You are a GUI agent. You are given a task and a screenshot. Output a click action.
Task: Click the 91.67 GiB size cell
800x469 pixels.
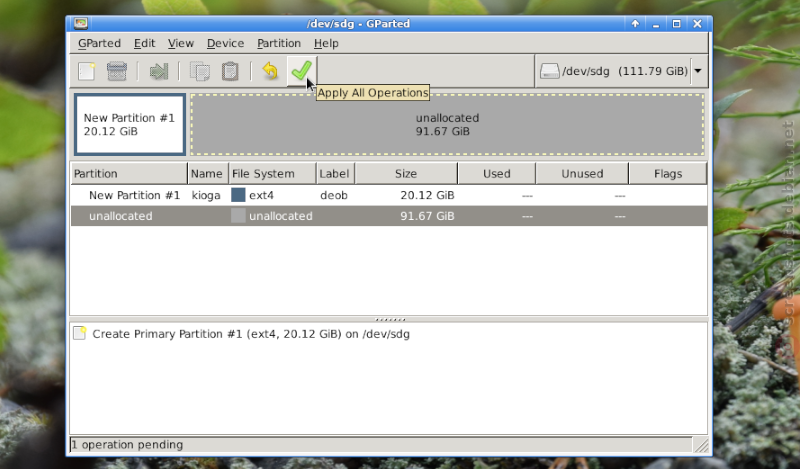427,216
